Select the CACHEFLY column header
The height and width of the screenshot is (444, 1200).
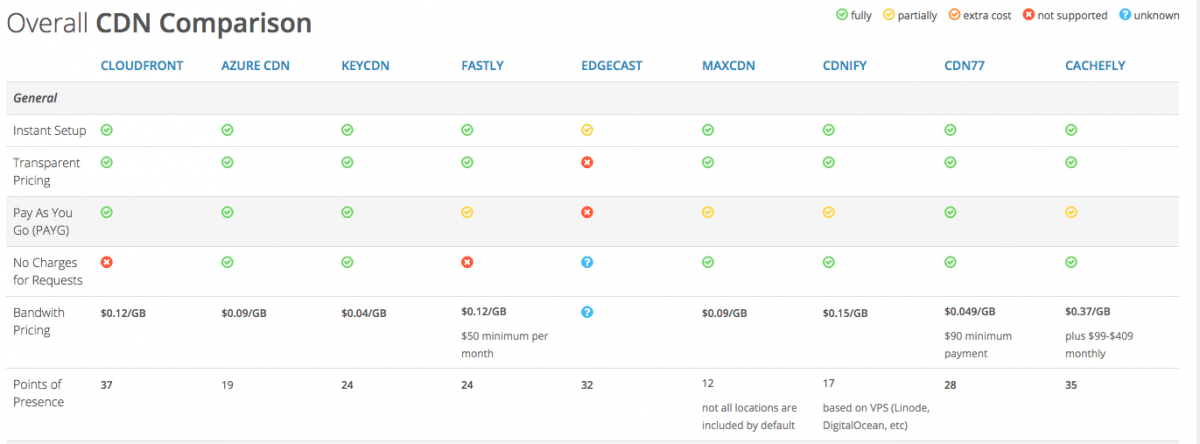click(1096, 66)
